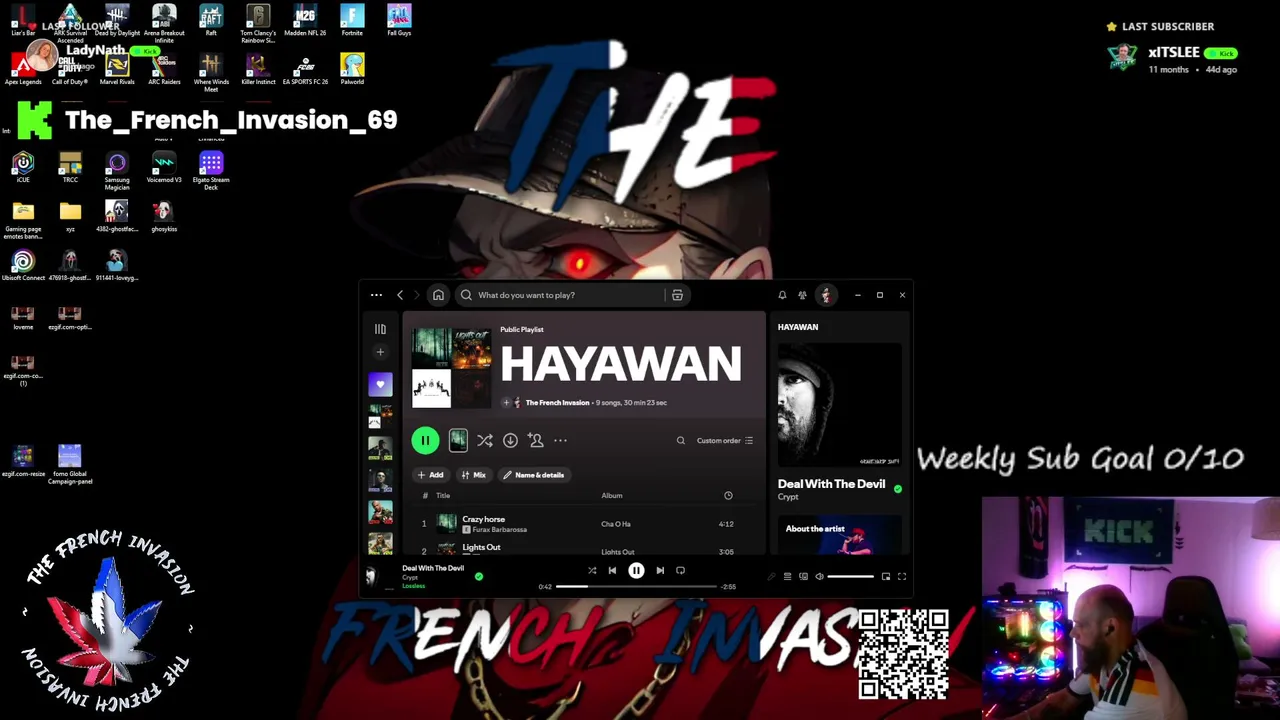
Task: Open Connect to a device
Action: pos(803,576)
